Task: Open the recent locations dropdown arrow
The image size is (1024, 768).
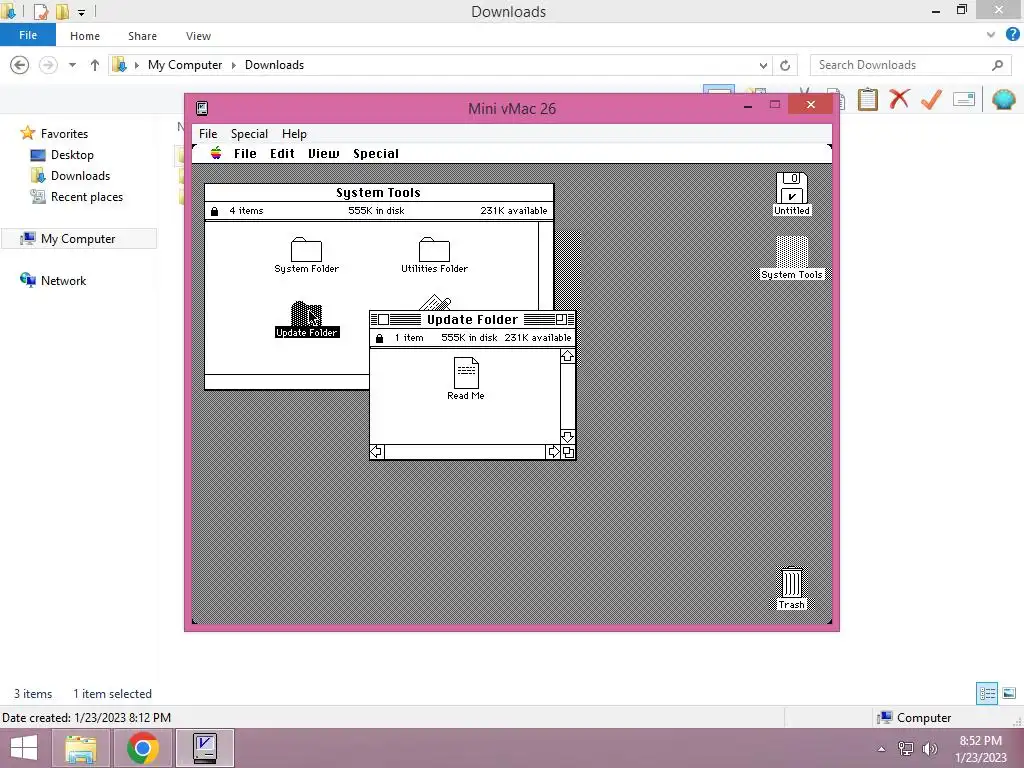Action: [72, 65]
